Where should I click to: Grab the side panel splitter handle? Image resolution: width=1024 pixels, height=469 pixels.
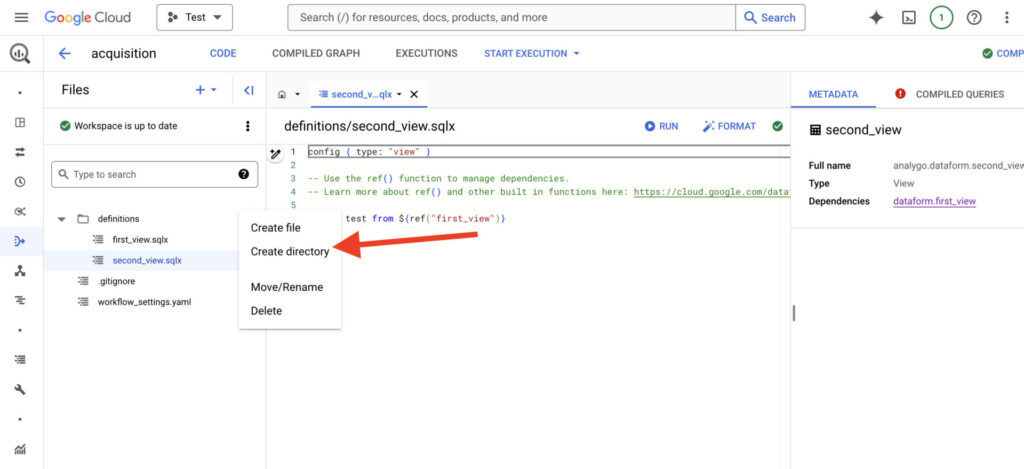click(x=793, y=313)
